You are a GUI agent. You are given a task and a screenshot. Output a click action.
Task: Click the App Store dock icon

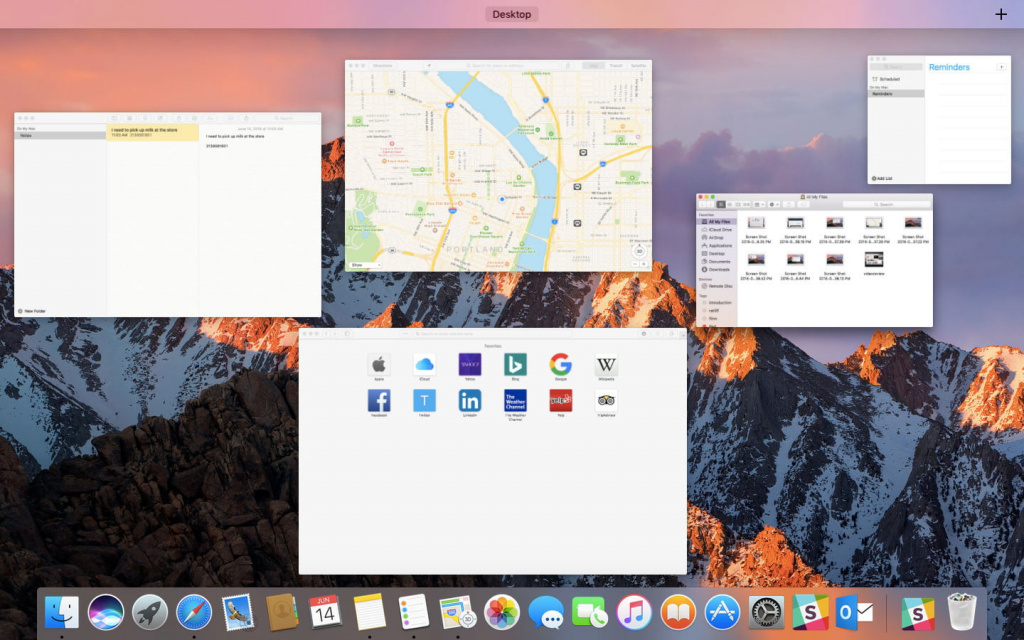pyautogui.click(x=722, y=611)
